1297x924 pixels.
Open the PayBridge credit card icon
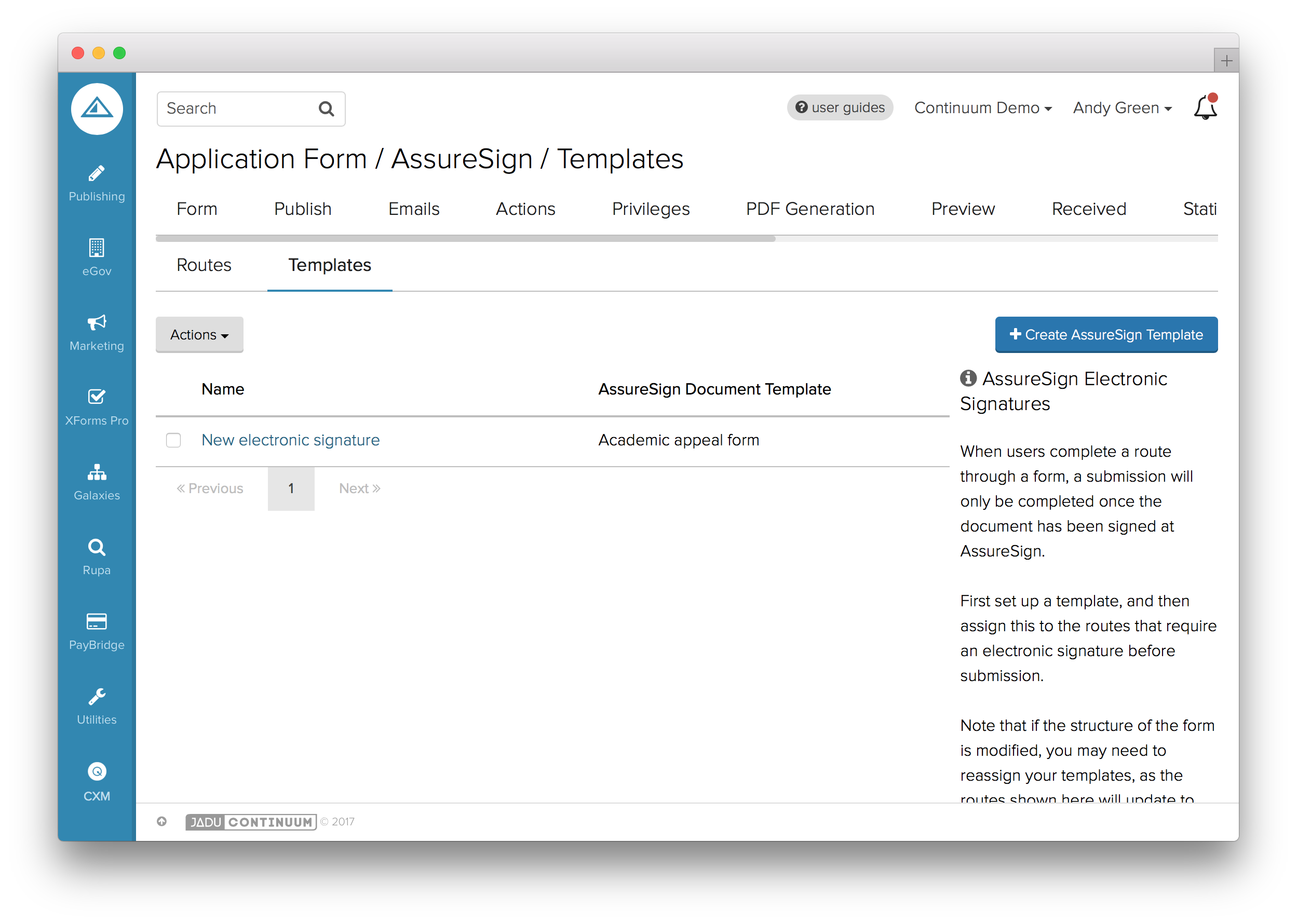[x=96, y=621]
